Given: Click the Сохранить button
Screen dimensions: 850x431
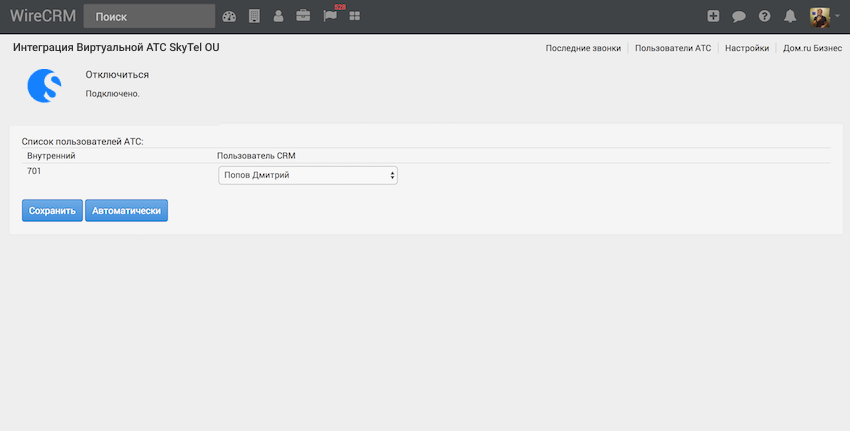Looking at the screenshot, I should pyautogui.click(x=52, y=210).
